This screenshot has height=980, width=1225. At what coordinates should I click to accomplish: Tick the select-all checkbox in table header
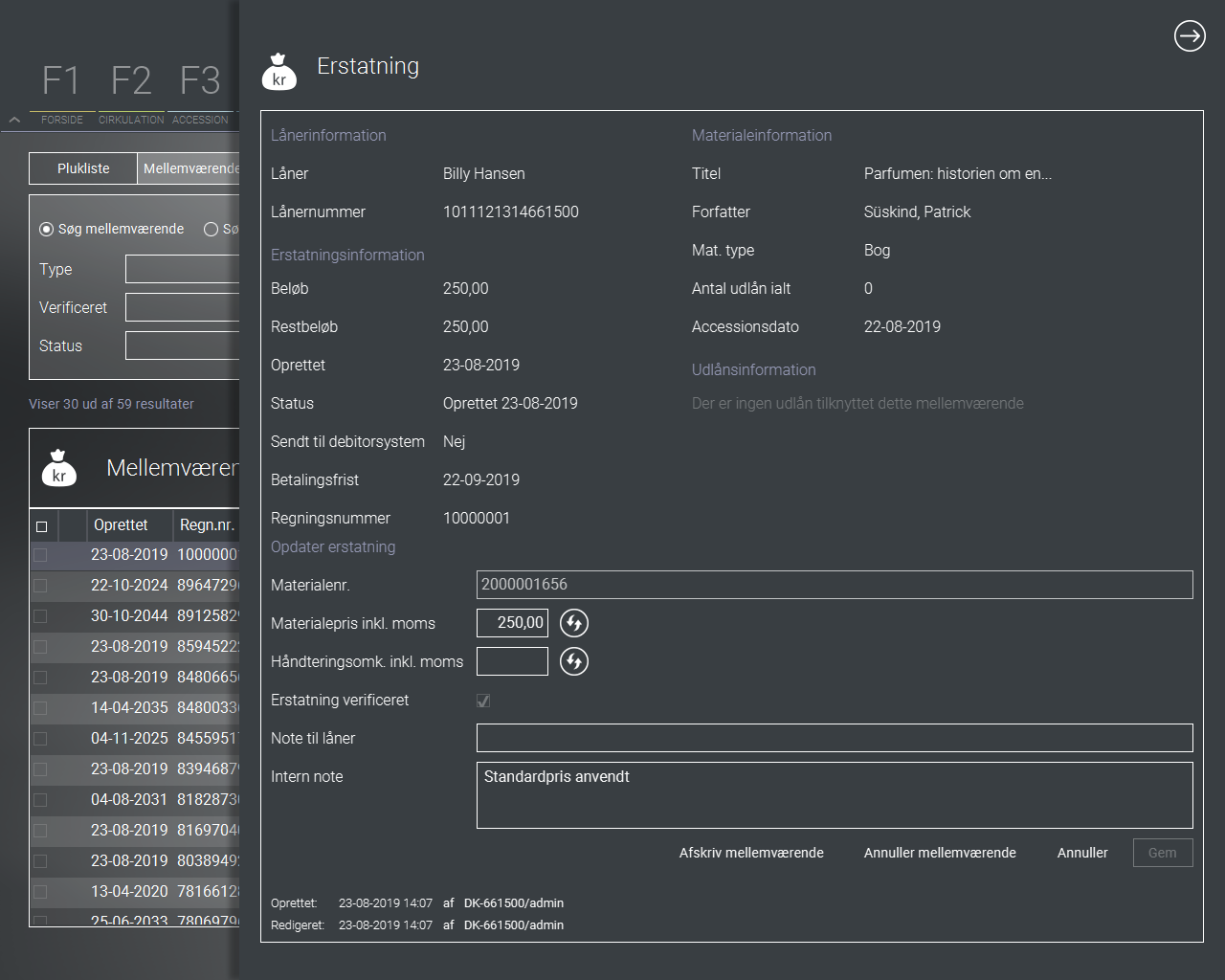[x=41, y=526]
